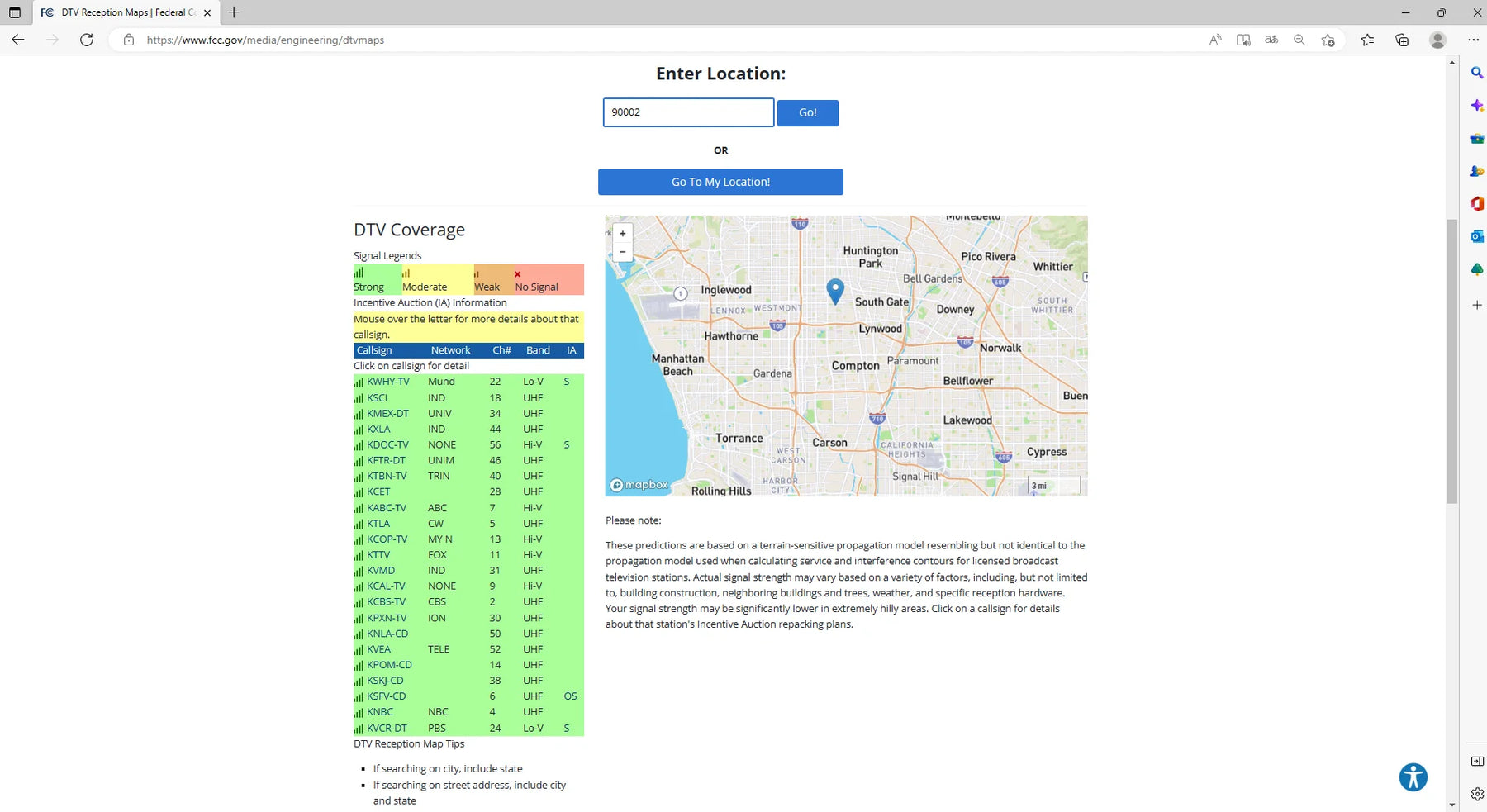Click the browser refresh icon
Viewport: 1487px width, 812px height.
[x=87, y=40]
